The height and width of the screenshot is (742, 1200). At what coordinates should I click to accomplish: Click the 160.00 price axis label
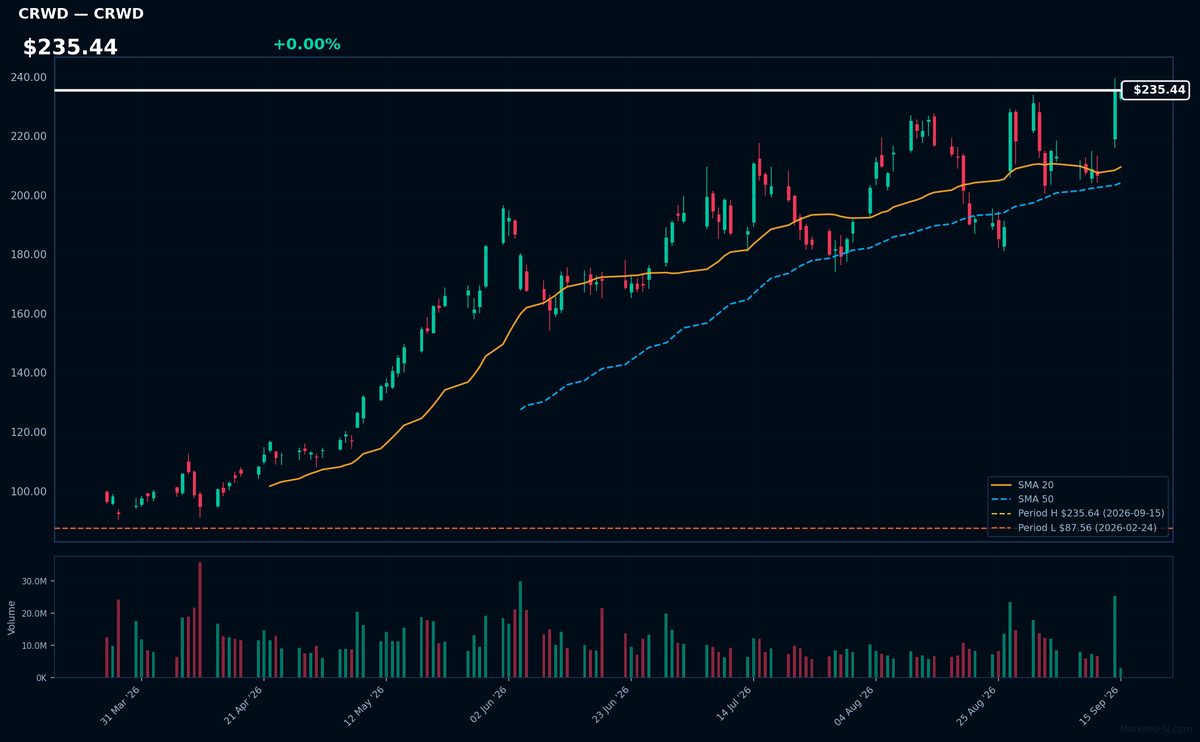click(x=29, y=314)
